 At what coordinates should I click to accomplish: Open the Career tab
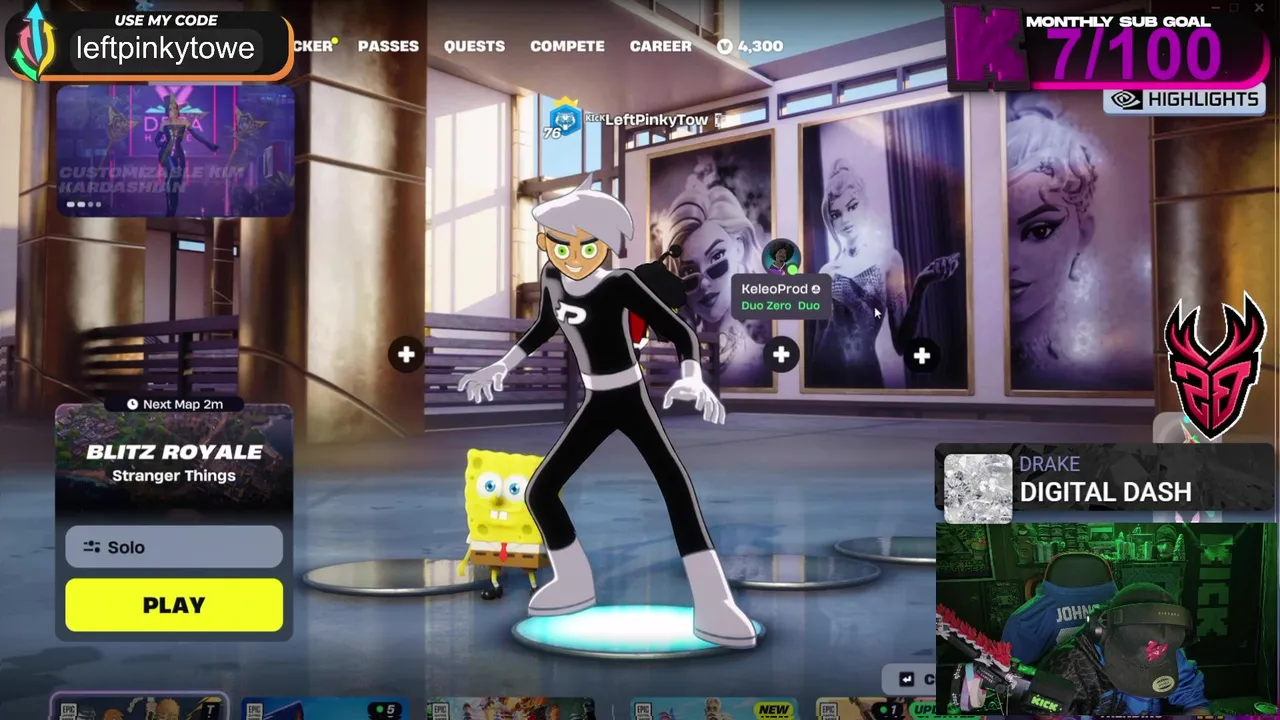tap(660, 46)
